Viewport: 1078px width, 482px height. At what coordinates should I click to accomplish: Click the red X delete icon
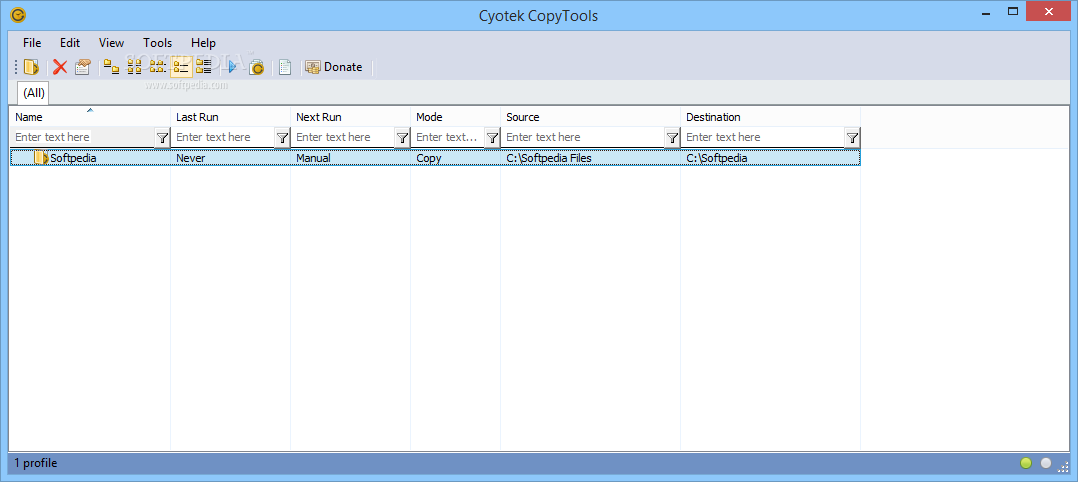click(60, 67)
